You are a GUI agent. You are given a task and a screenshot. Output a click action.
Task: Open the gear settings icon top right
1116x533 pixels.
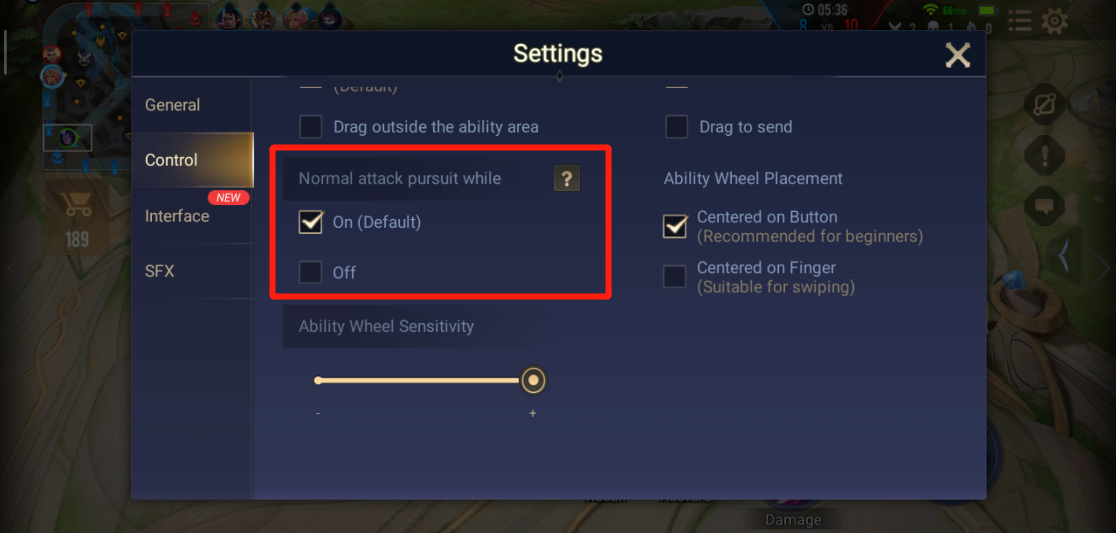pos(1054,21)
